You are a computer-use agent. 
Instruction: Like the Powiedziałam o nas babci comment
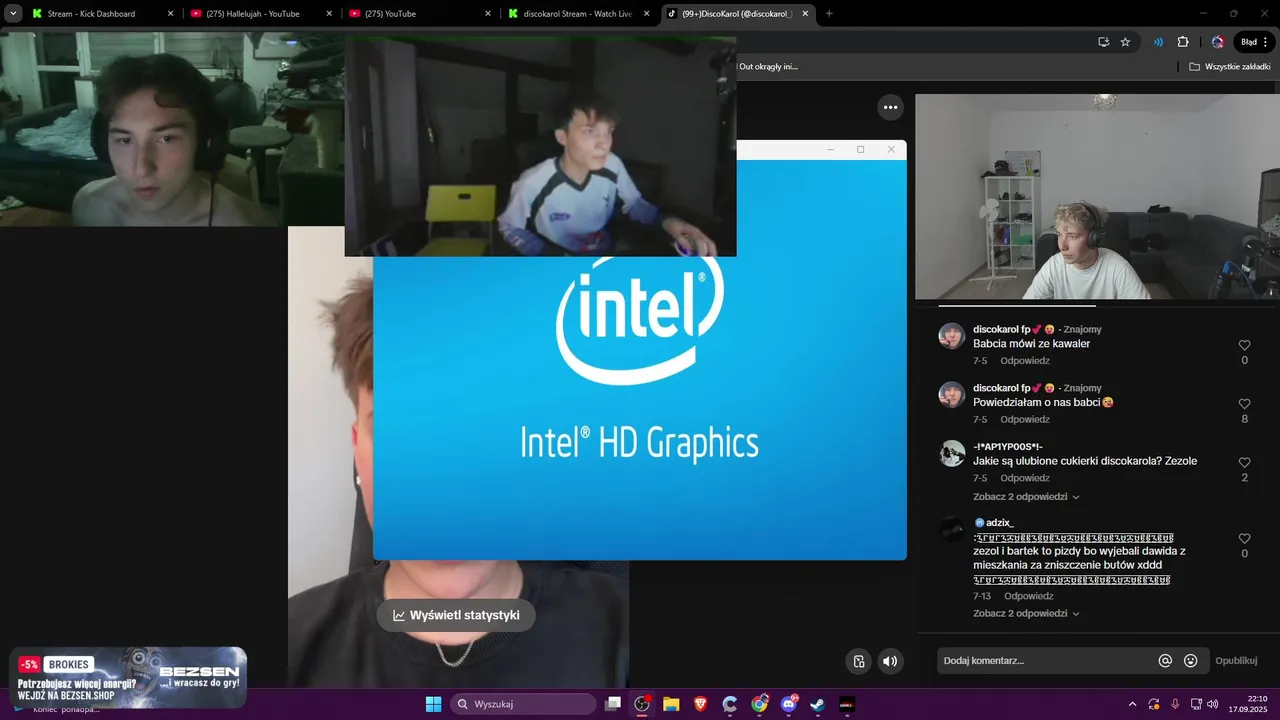pos(1244,404)
